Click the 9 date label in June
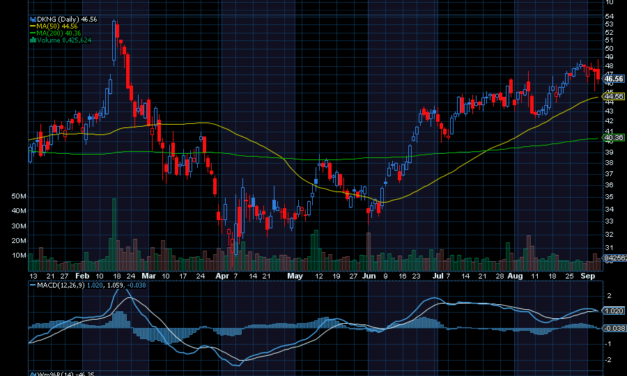 click(385, 276)
